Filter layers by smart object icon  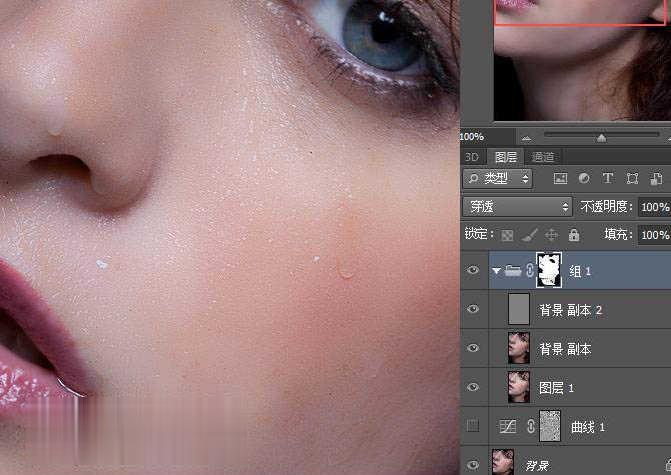[x=656, y=178]
